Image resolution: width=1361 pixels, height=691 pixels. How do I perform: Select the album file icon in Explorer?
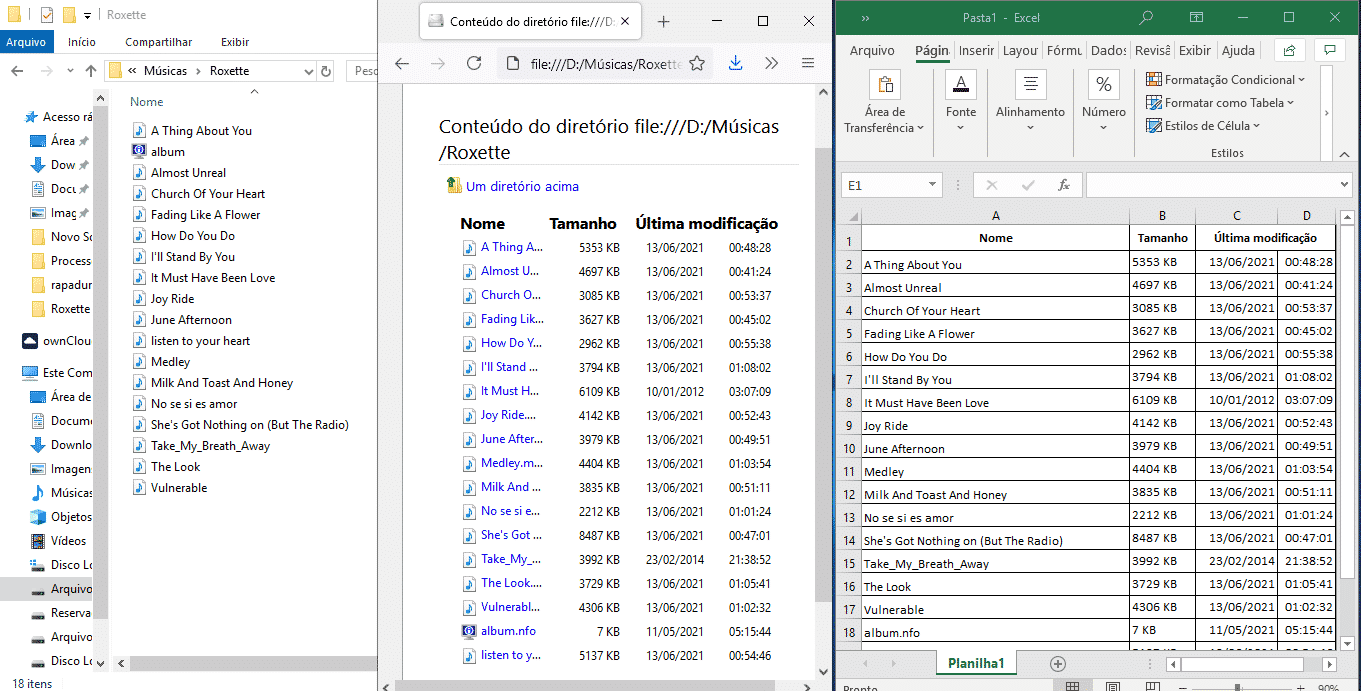[x=139, y=151]
